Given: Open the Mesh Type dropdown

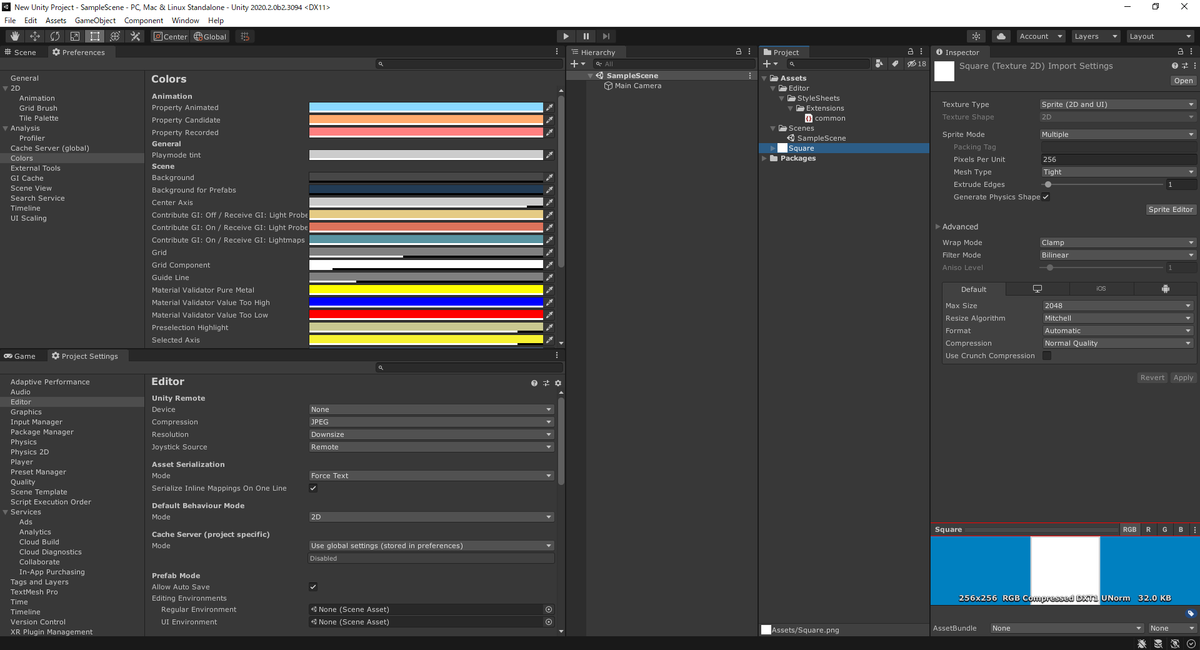Looking at the screenshot, I should pyautogui.click(x=1118, y=172).
